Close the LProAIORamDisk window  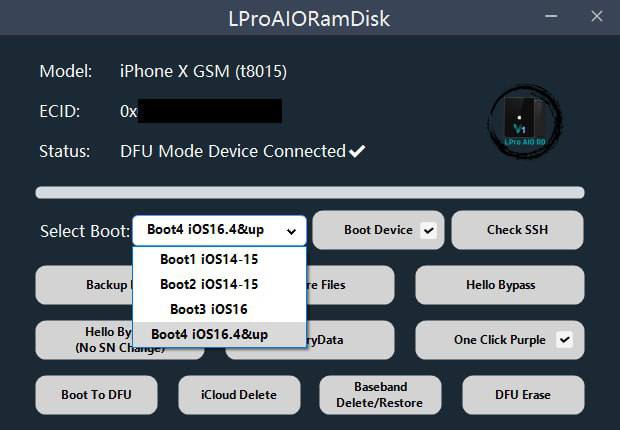pyautogui.click(x=597, y=16)
